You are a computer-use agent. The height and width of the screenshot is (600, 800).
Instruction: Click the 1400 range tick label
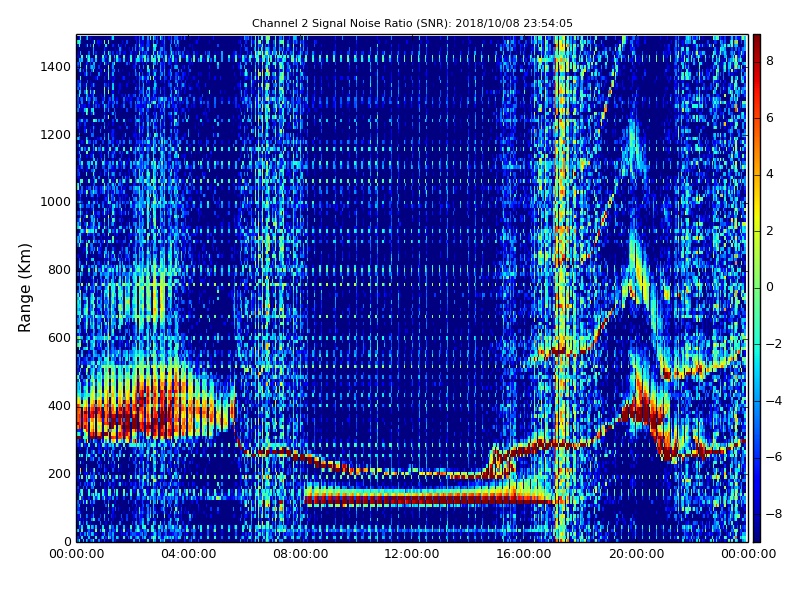point(56,67)
